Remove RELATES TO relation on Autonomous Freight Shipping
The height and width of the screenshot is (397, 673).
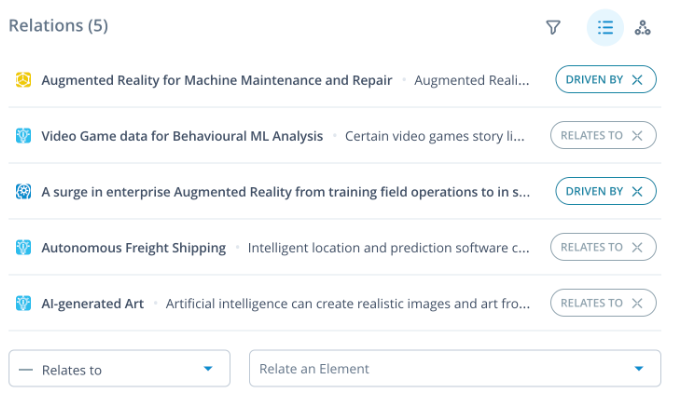pos(637,247)
